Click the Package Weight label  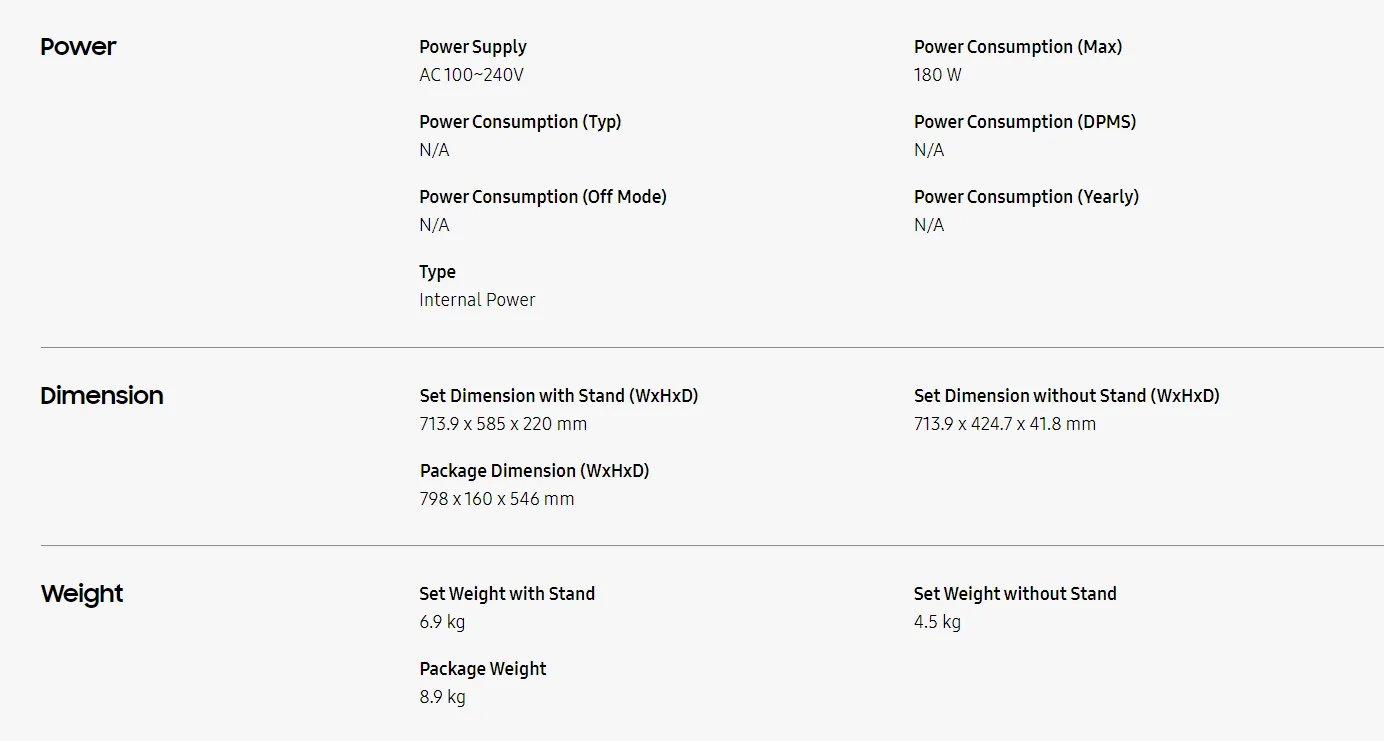pyautogui.click(x=483, y=669)
